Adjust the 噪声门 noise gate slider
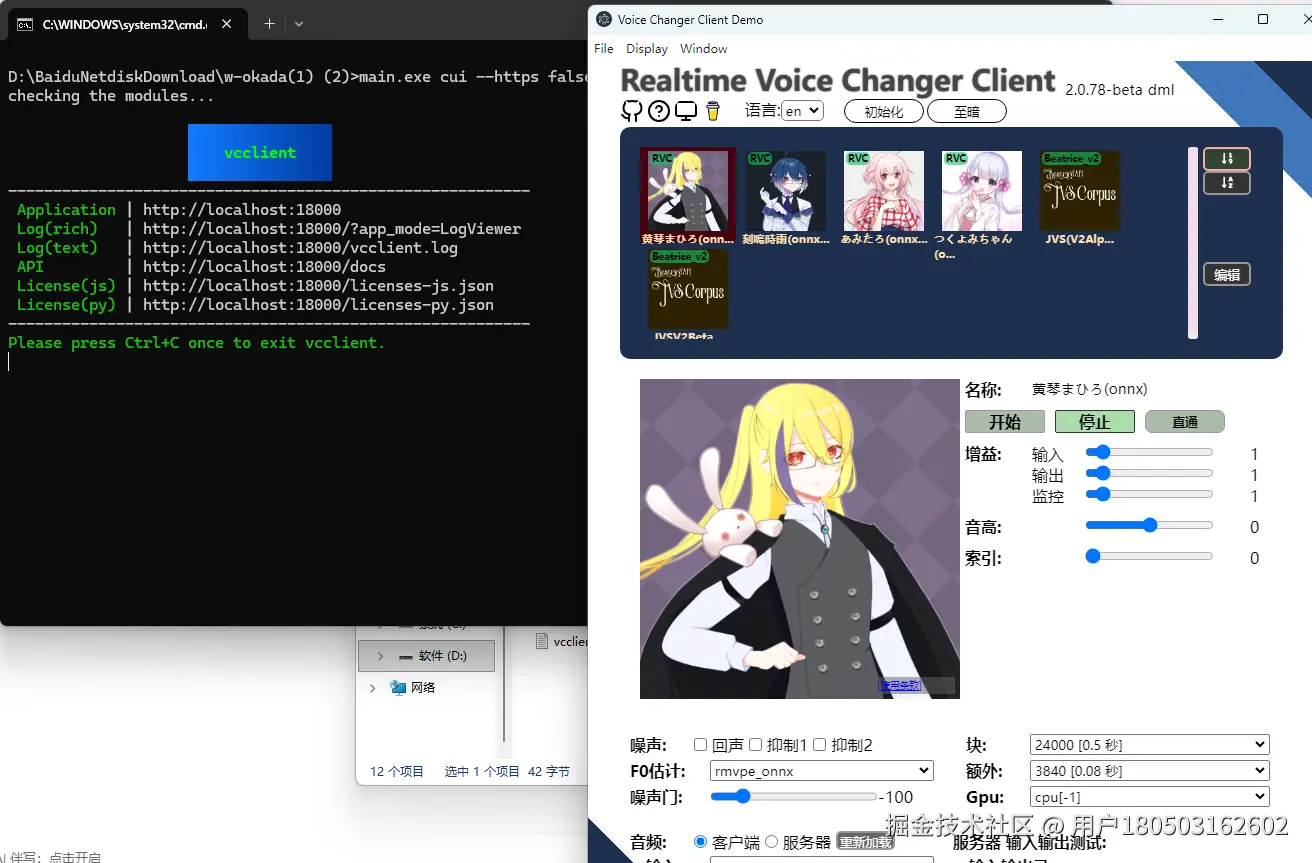The height and width of the screenshot is (863, 1312). click(x=794, y=796)
